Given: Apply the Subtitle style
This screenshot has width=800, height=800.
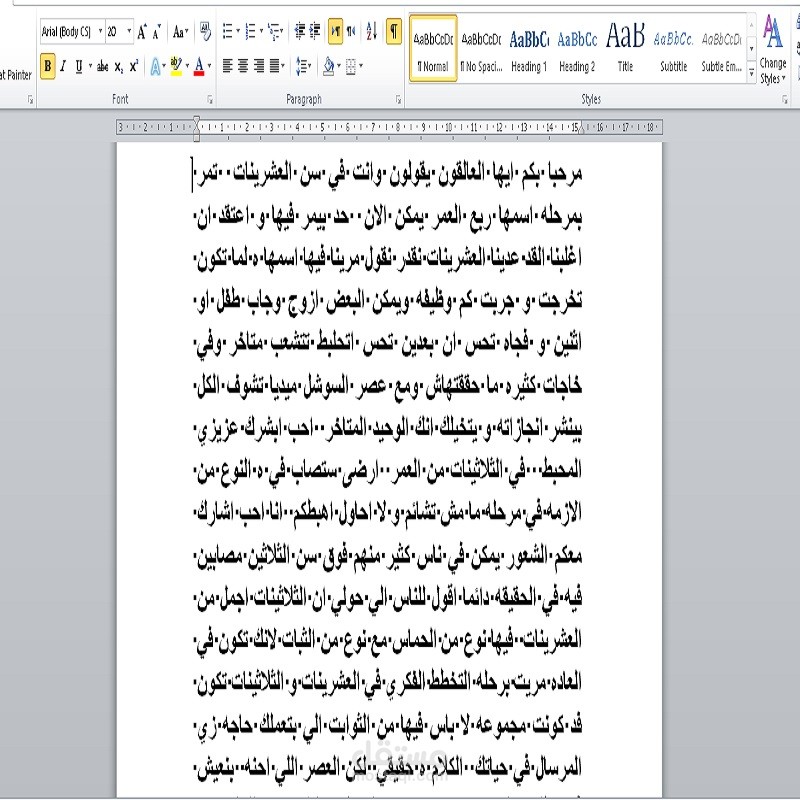Looking at the screenshot, I should pos(673,49).
